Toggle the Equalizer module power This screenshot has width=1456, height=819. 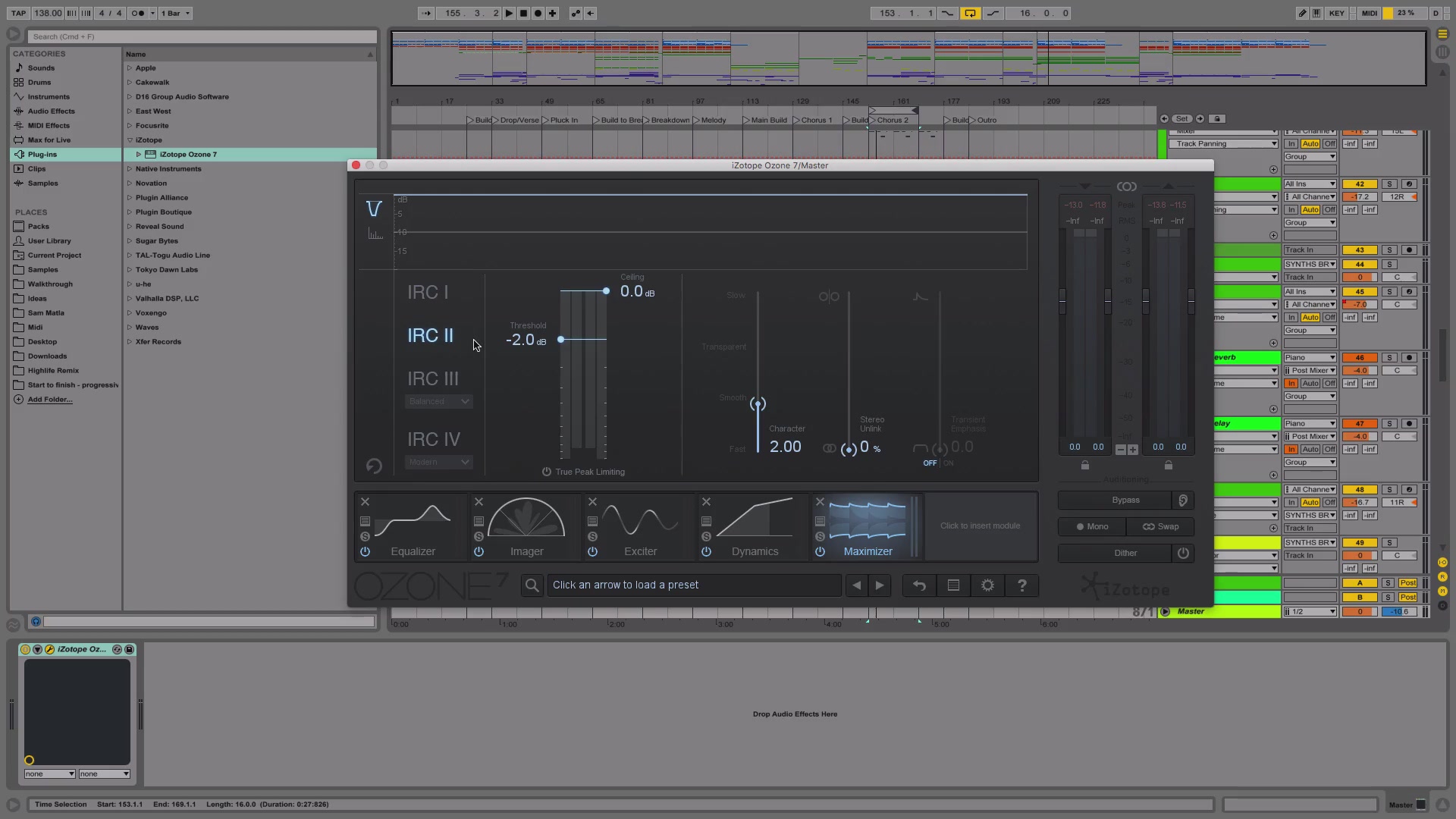click(365, 552)
